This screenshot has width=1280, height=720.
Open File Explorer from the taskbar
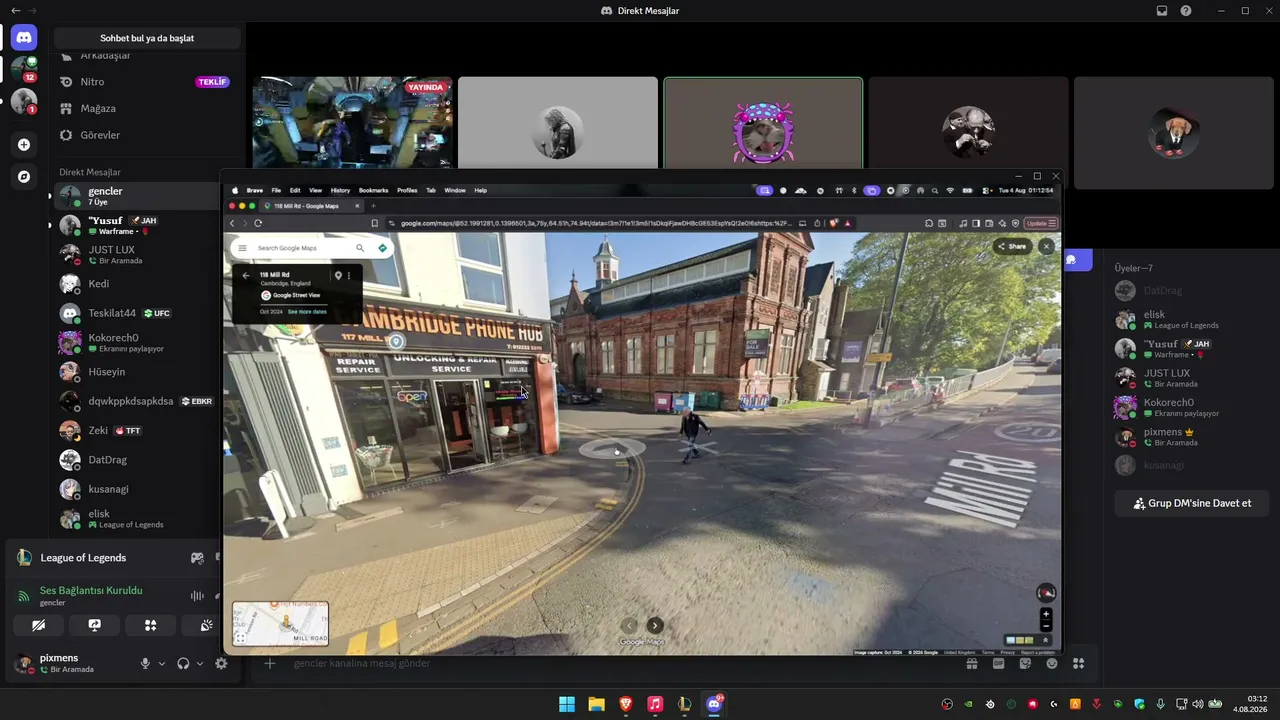point(596,704)
